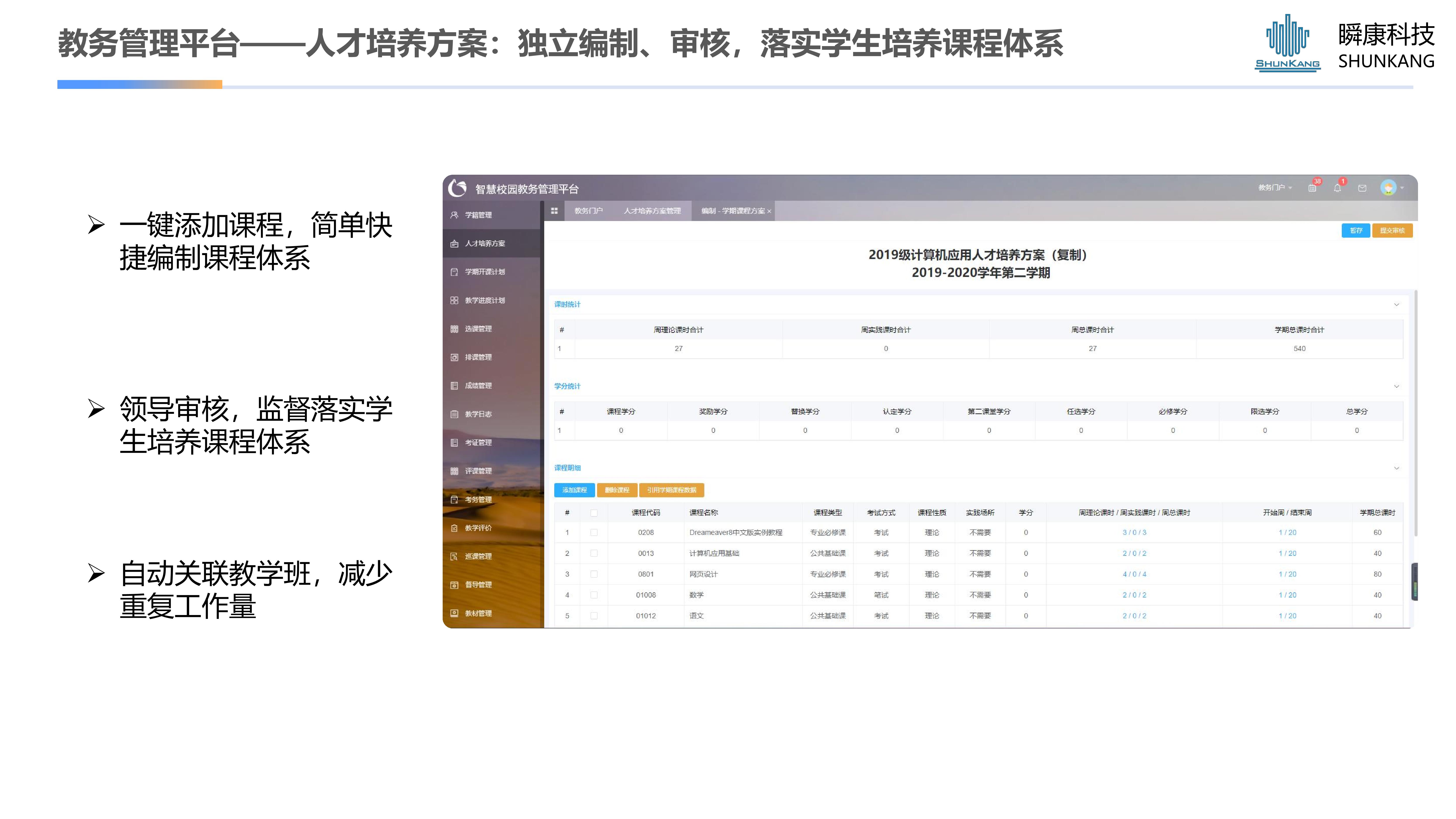This screenshot has width=1456, height=819.
Task: Check the box for course 0013
Action: pyautogui.click(x=594, y=553)
